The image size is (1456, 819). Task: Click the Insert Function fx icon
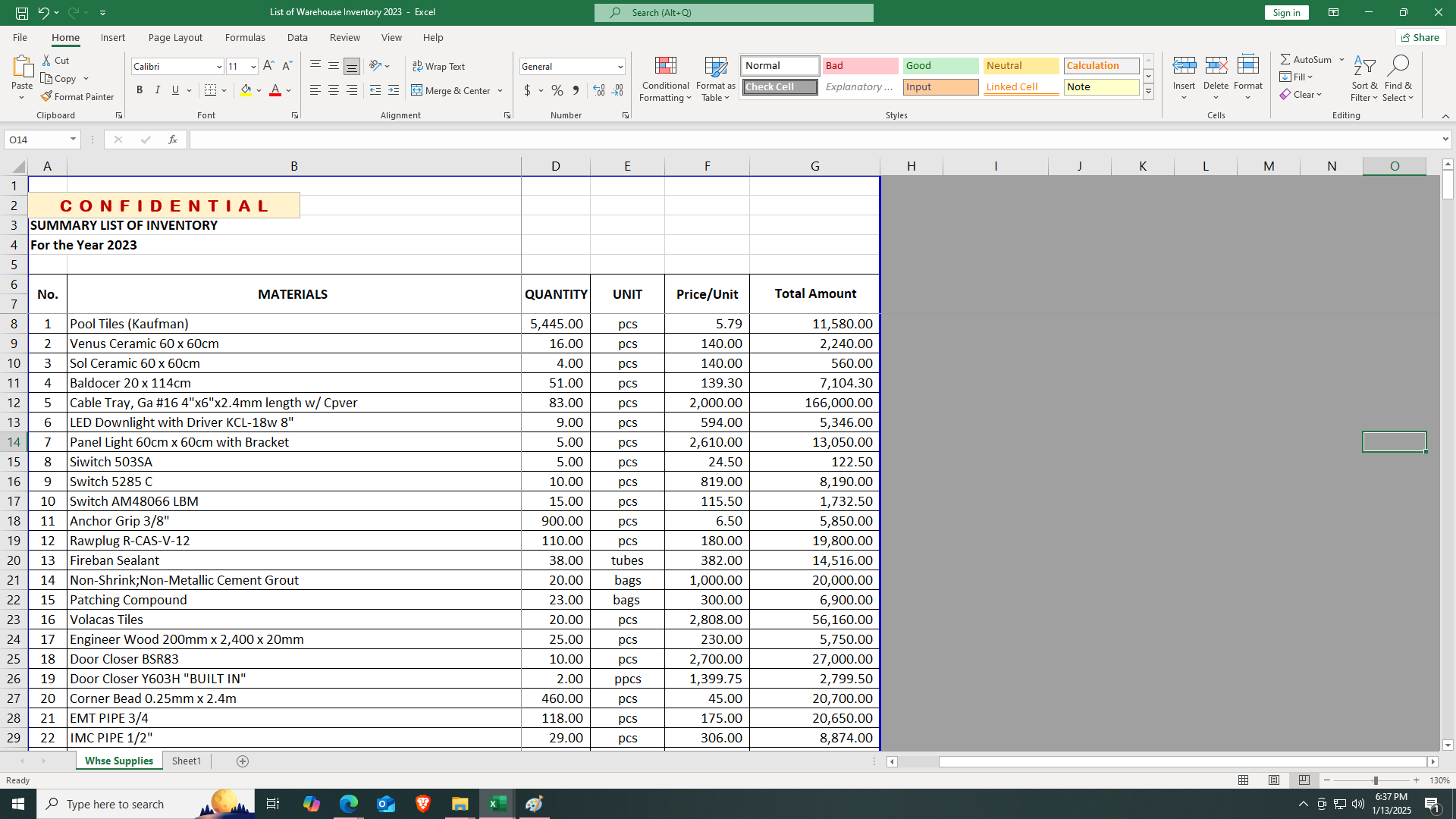click(x=173, y=140)
